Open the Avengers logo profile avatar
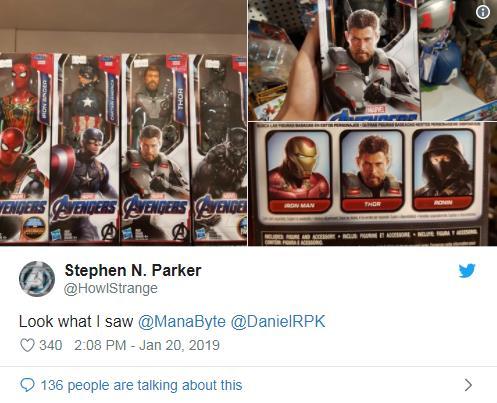Screen dimensions: 497x403 click(x=37, y=279)
